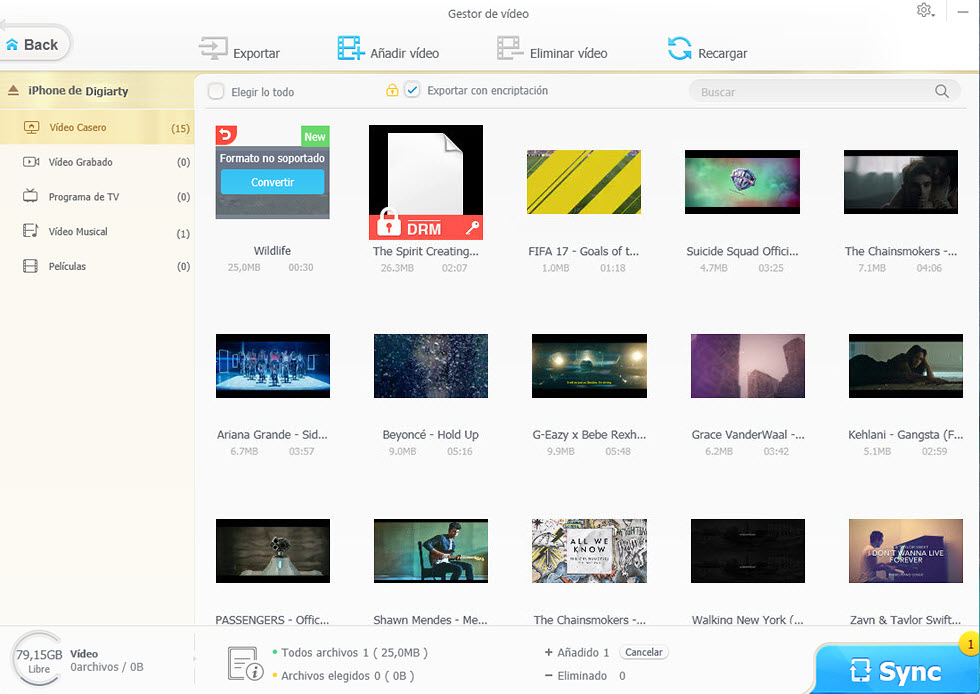The width and height of the screenshot is (980, 694).
Task: Select Programa de TV category
Action: click(97, 196)
